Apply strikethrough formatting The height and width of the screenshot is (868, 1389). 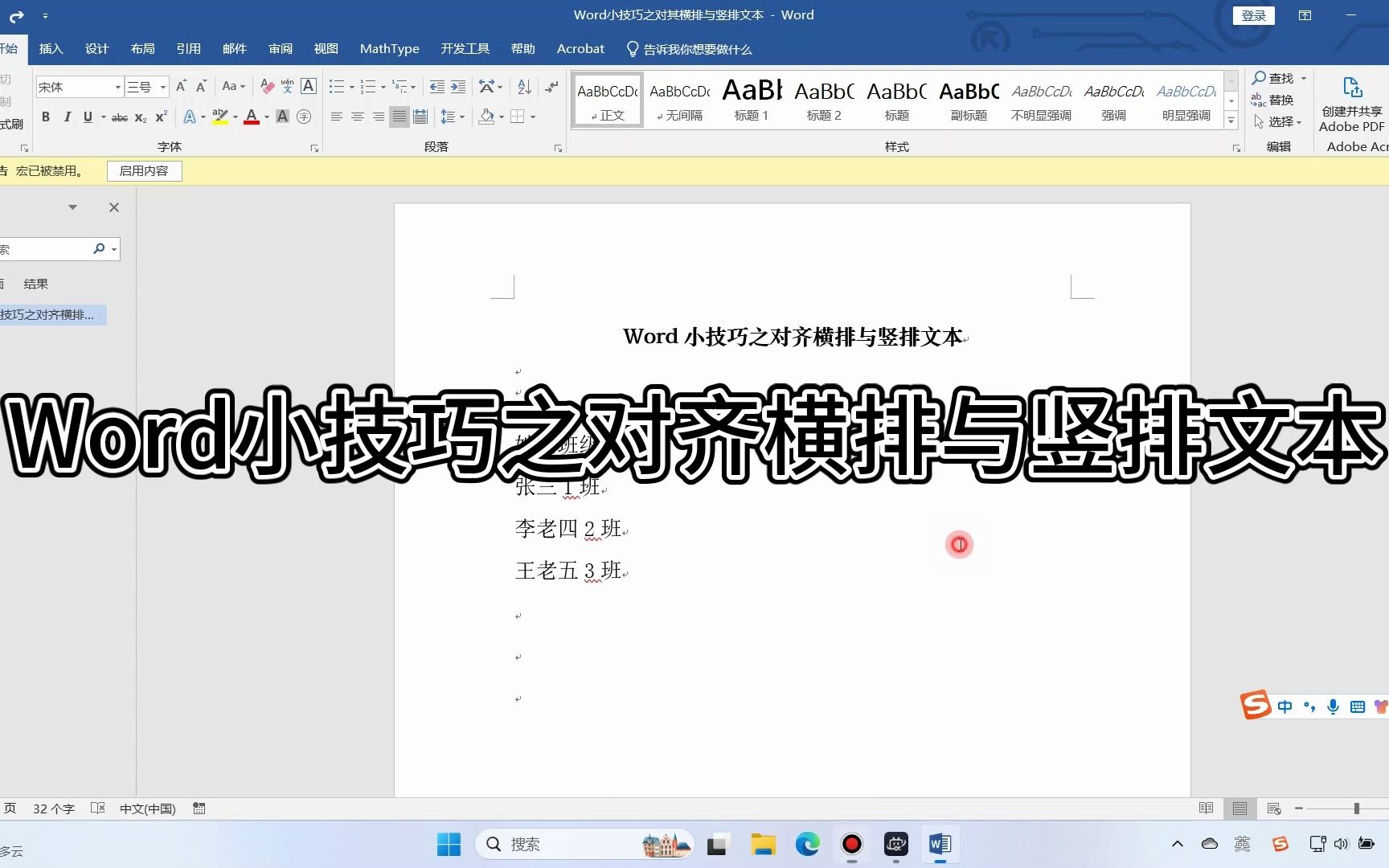tap(120, 117)
